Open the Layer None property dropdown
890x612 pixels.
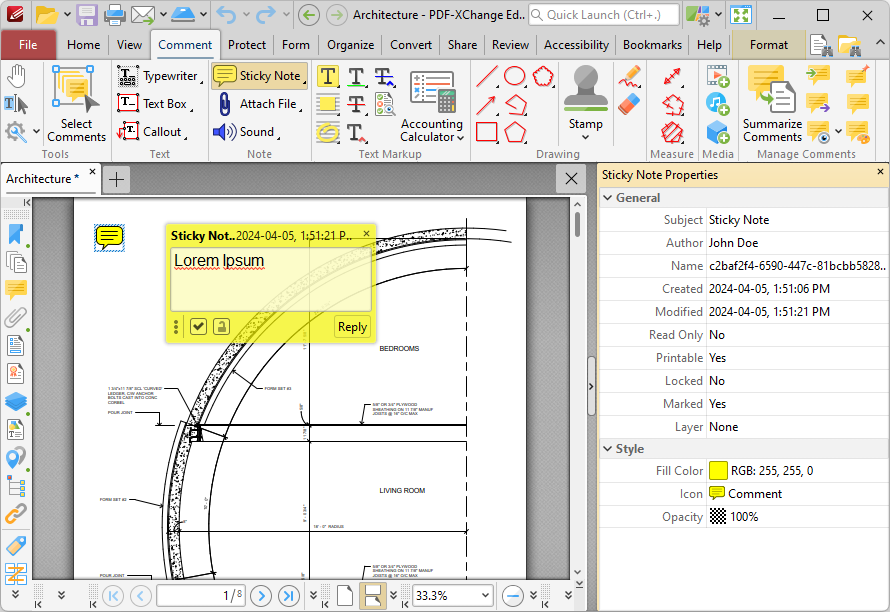(x=796, y=427)
